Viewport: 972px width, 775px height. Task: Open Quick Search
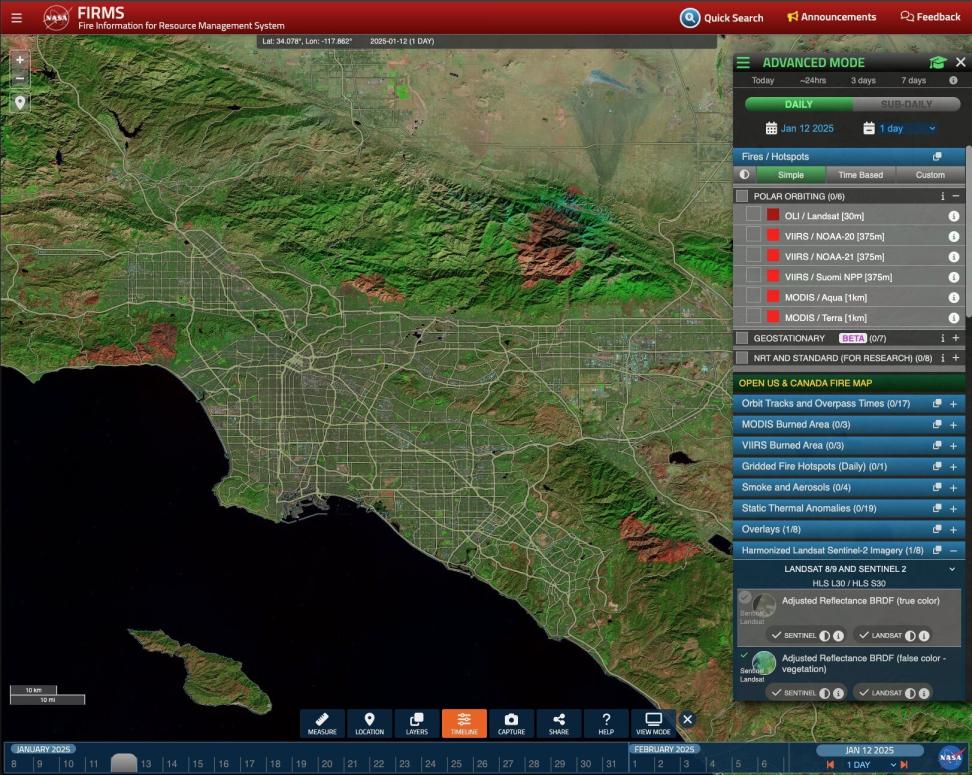[x=722, y=17]
